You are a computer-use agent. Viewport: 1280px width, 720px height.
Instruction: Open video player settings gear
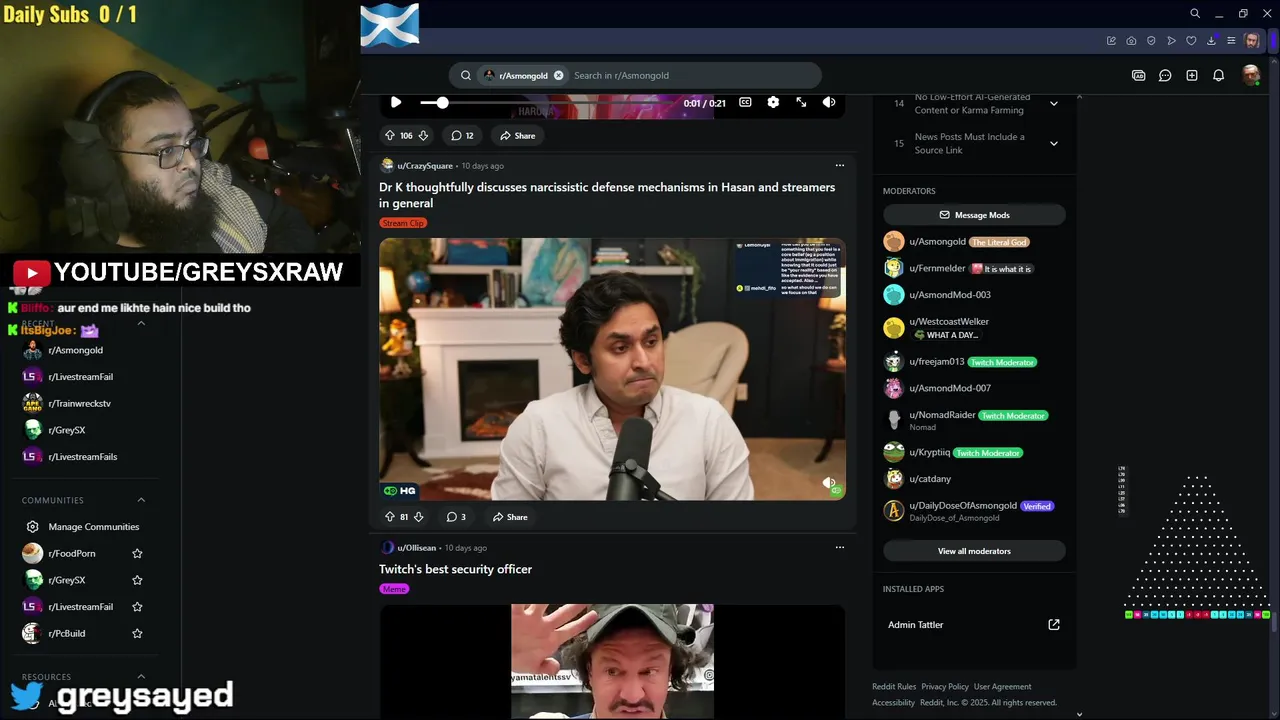click(773, 102)
